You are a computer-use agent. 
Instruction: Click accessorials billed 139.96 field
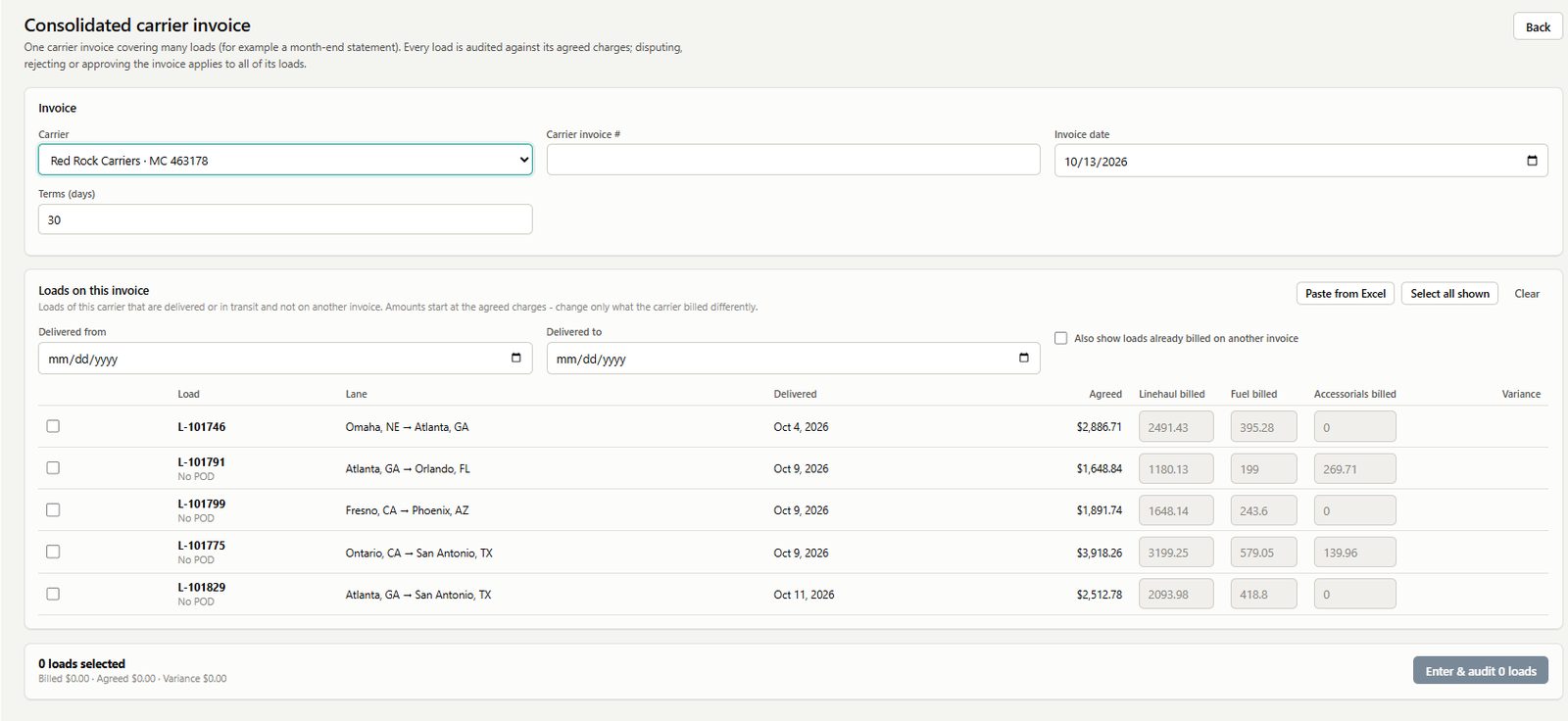coord(1355,553)
